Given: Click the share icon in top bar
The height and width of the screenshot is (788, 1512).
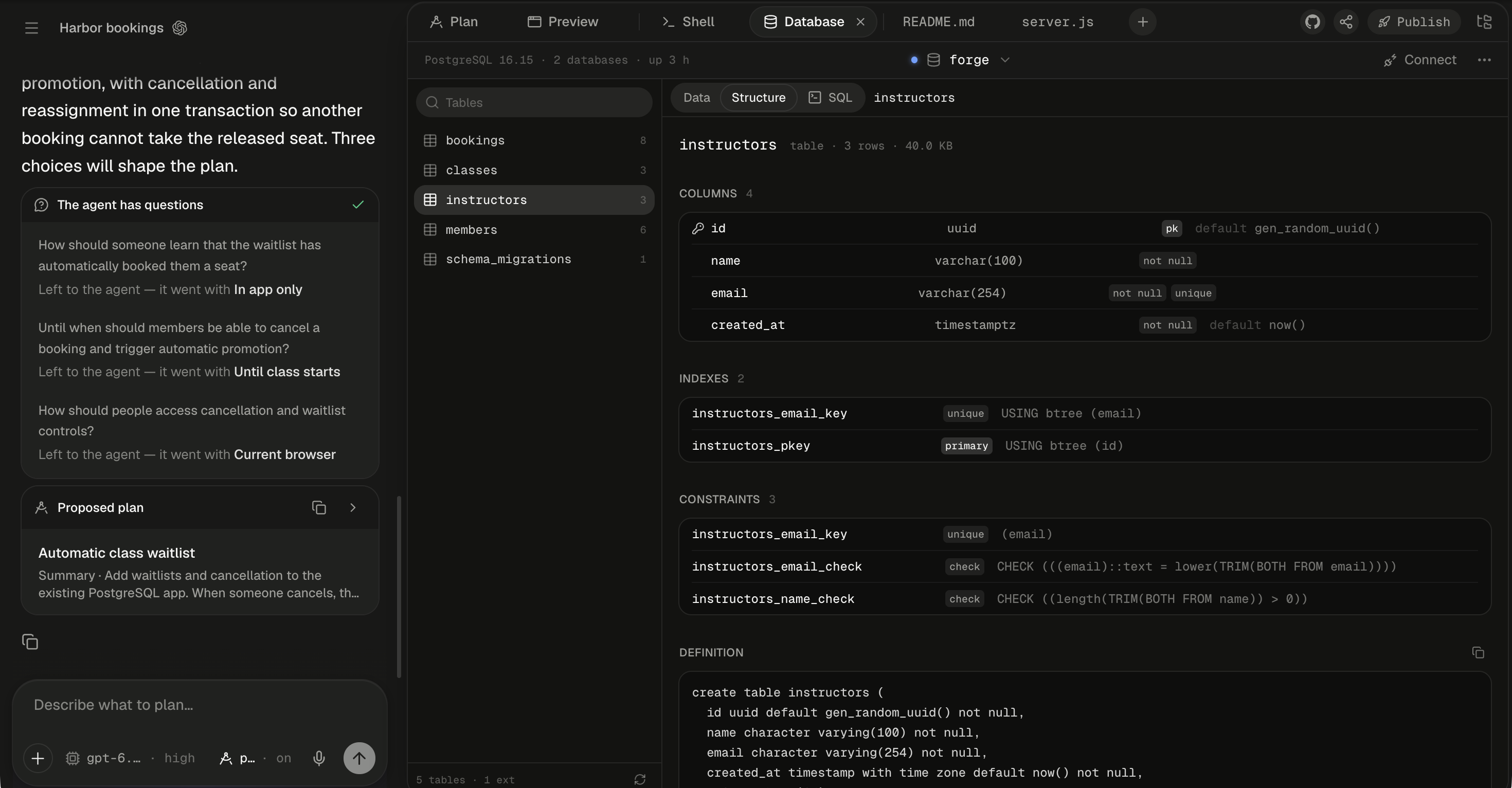Looking at the screenshot, I should [x=1346, y=22].
